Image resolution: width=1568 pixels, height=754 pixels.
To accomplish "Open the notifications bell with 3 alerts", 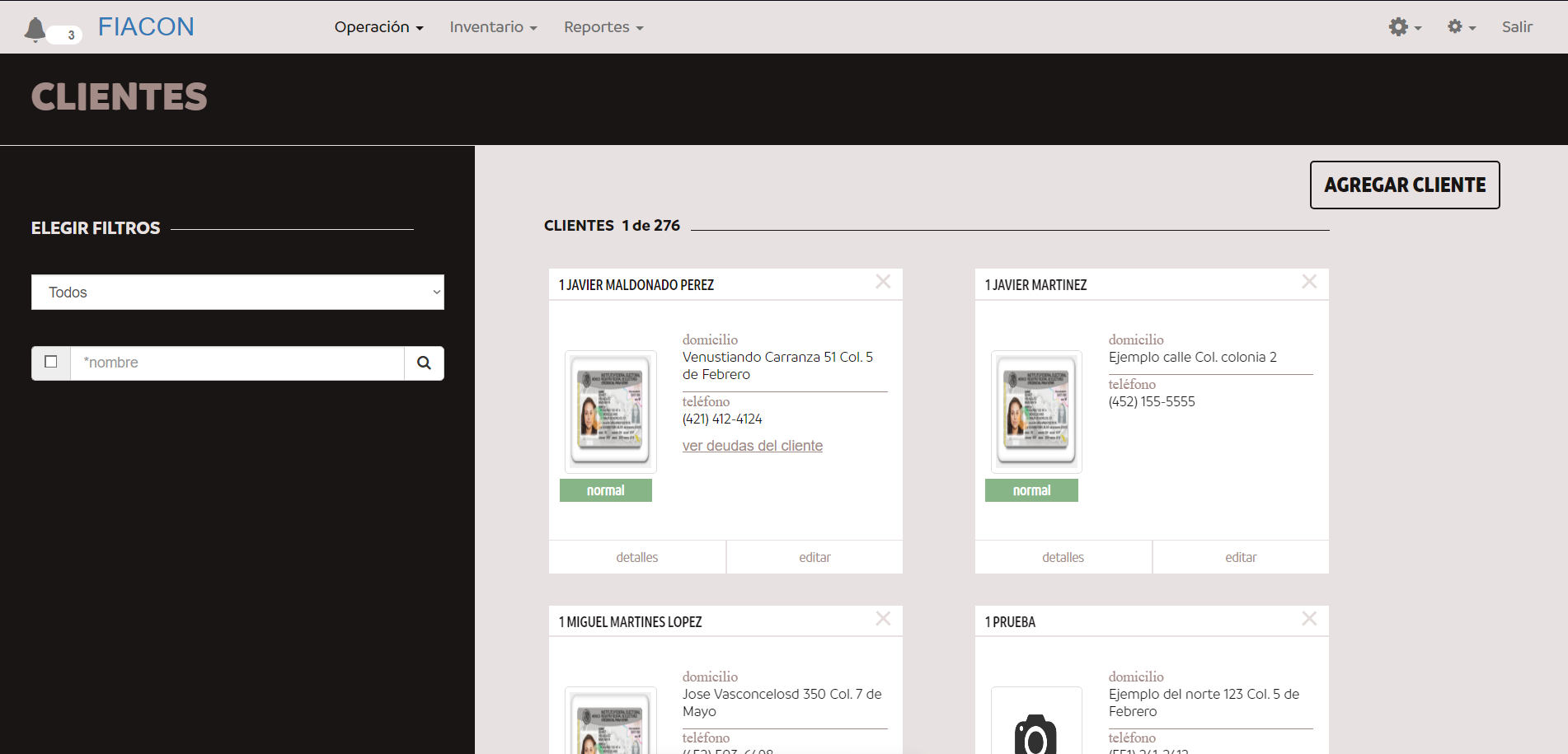I will (x=34, y=26).
